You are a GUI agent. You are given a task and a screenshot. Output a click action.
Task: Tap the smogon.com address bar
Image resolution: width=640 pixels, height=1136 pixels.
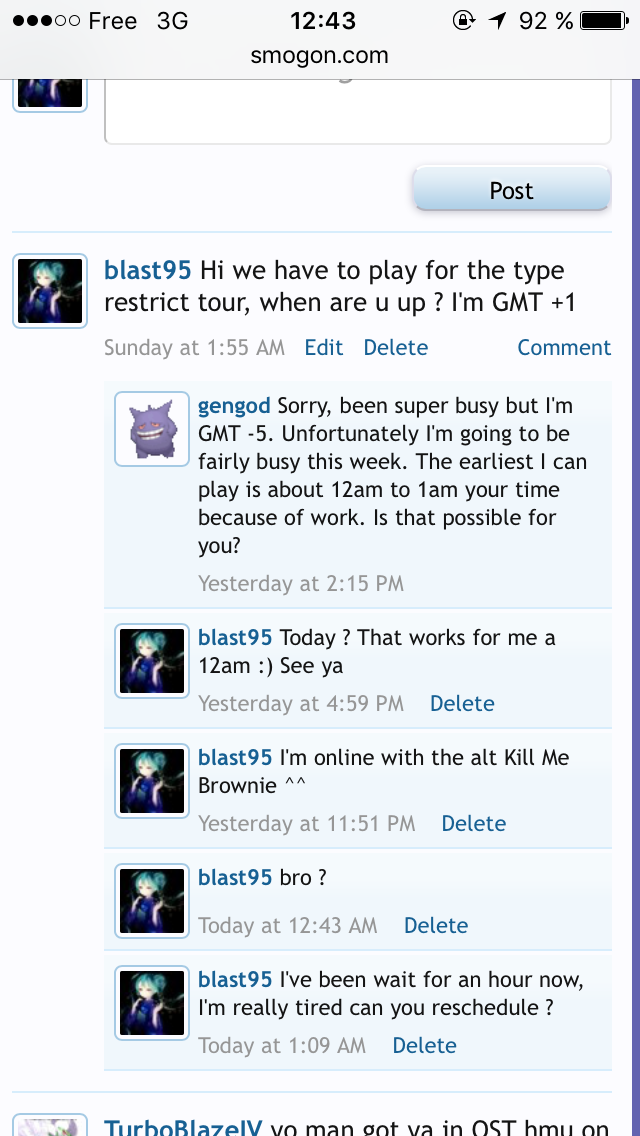[x=320, y=56]
